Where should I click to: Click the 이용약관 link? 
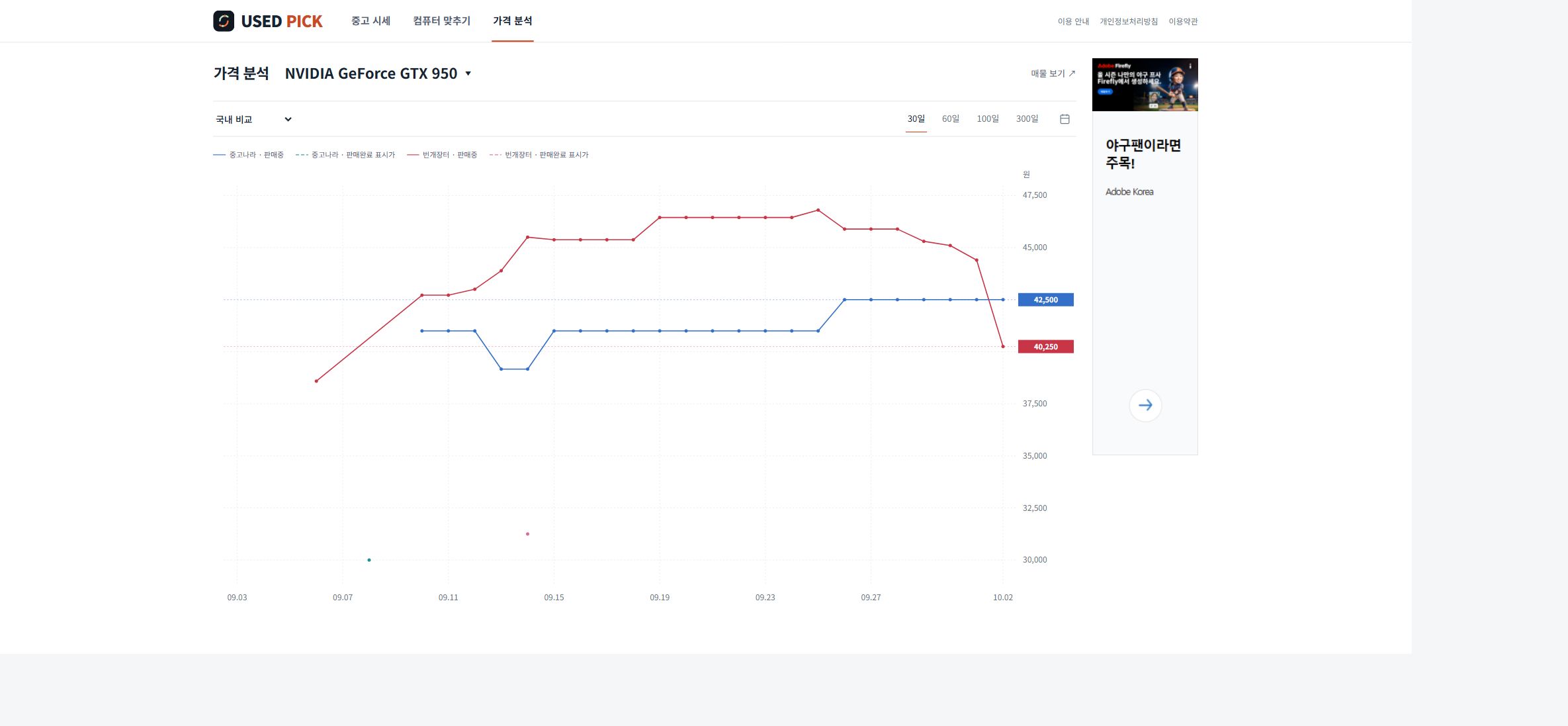point(1183,22)
